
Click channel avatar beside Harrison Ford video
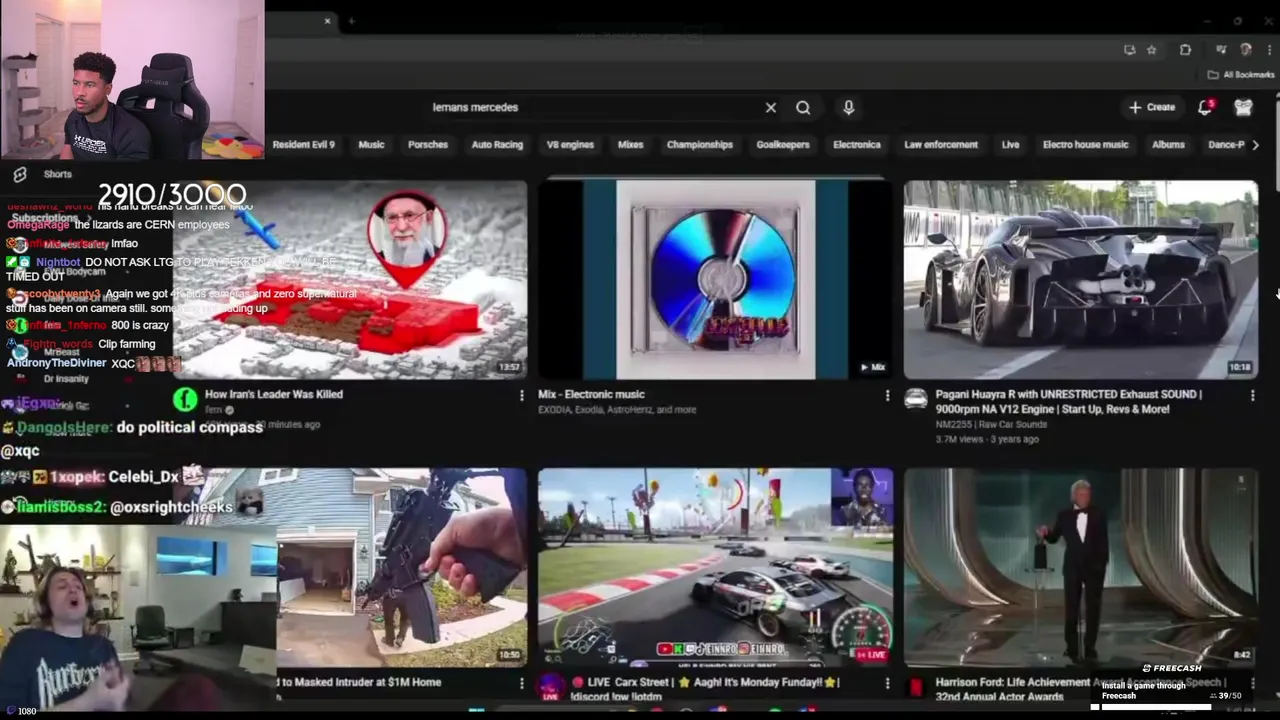coord(915,686)
